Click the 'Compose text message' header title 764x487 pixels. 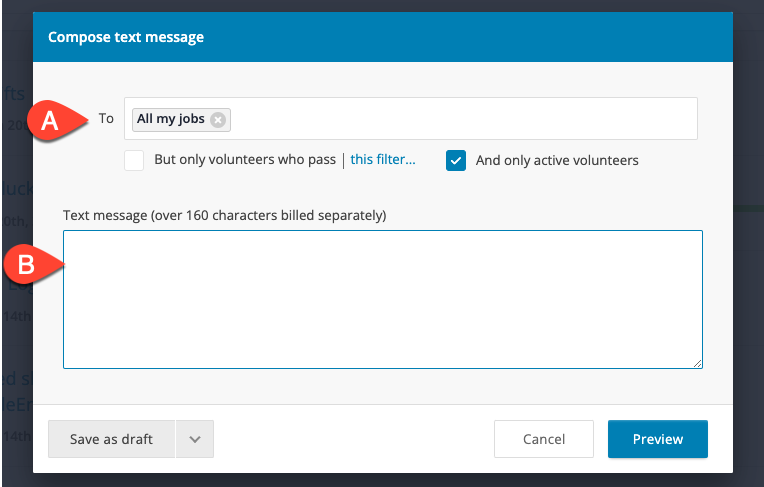click(x=126, y=37)
